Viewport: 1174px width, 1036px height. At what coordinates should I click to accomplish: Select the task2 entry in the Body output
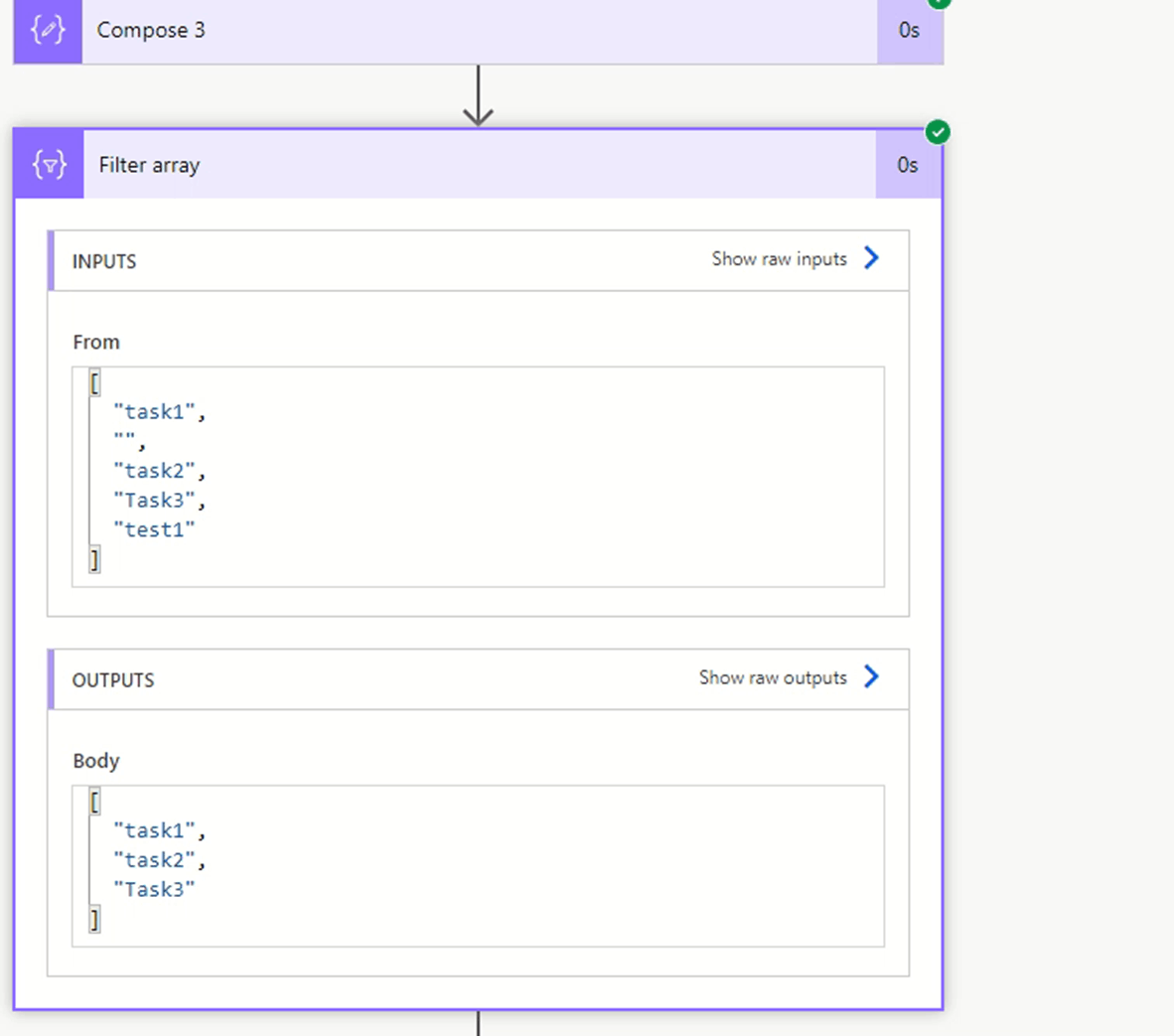[x=155, y=859]
